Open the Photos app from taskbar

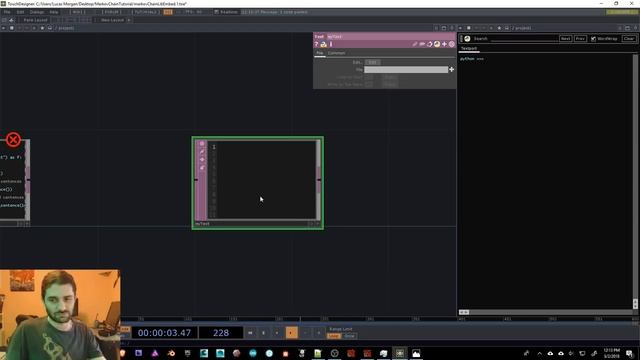click(416, 353)
